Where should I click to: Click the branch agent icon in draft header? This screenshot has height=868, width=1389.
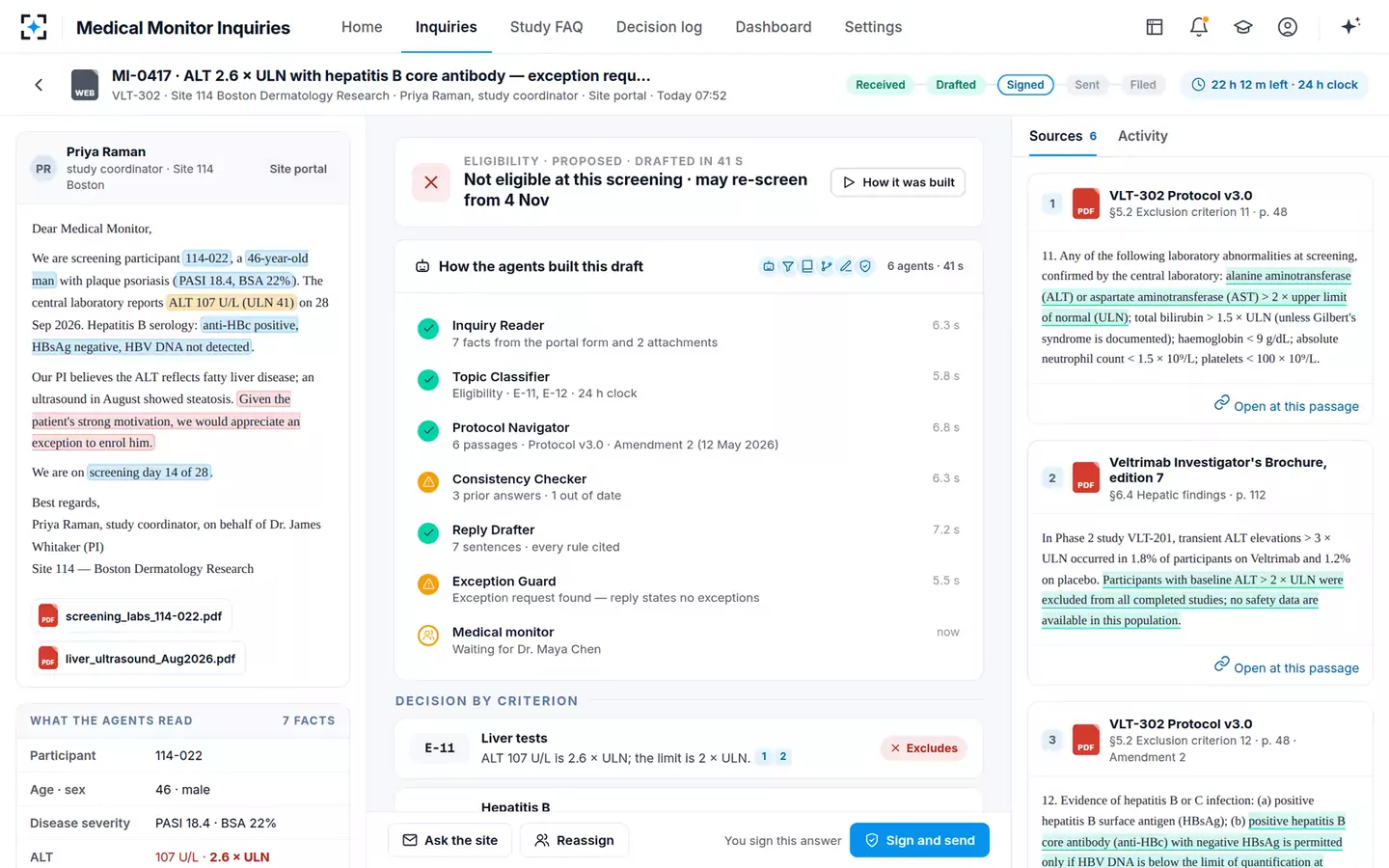coord(827,266)
